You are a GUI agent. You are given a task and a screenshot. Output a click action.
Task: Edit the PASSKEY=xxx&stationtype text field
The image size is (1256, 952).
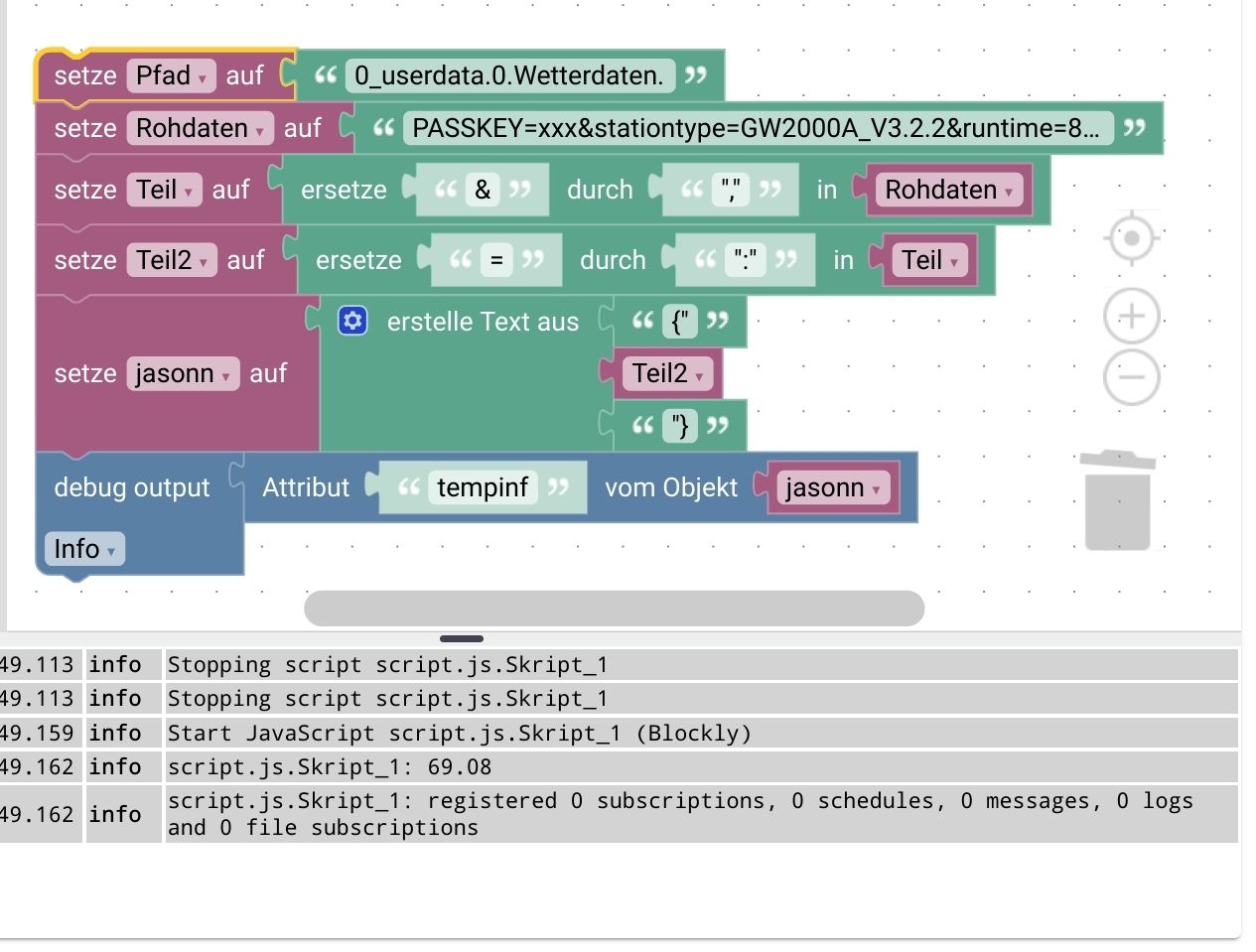757,128
